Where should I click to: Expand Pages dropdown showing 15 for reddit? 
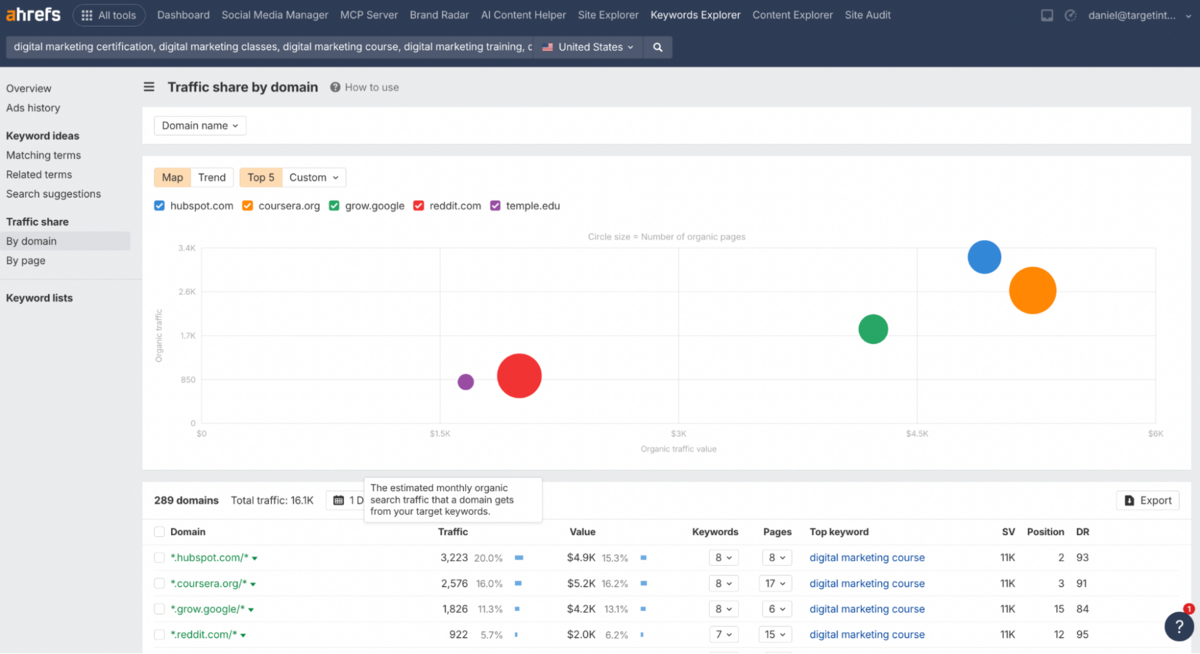776,635
